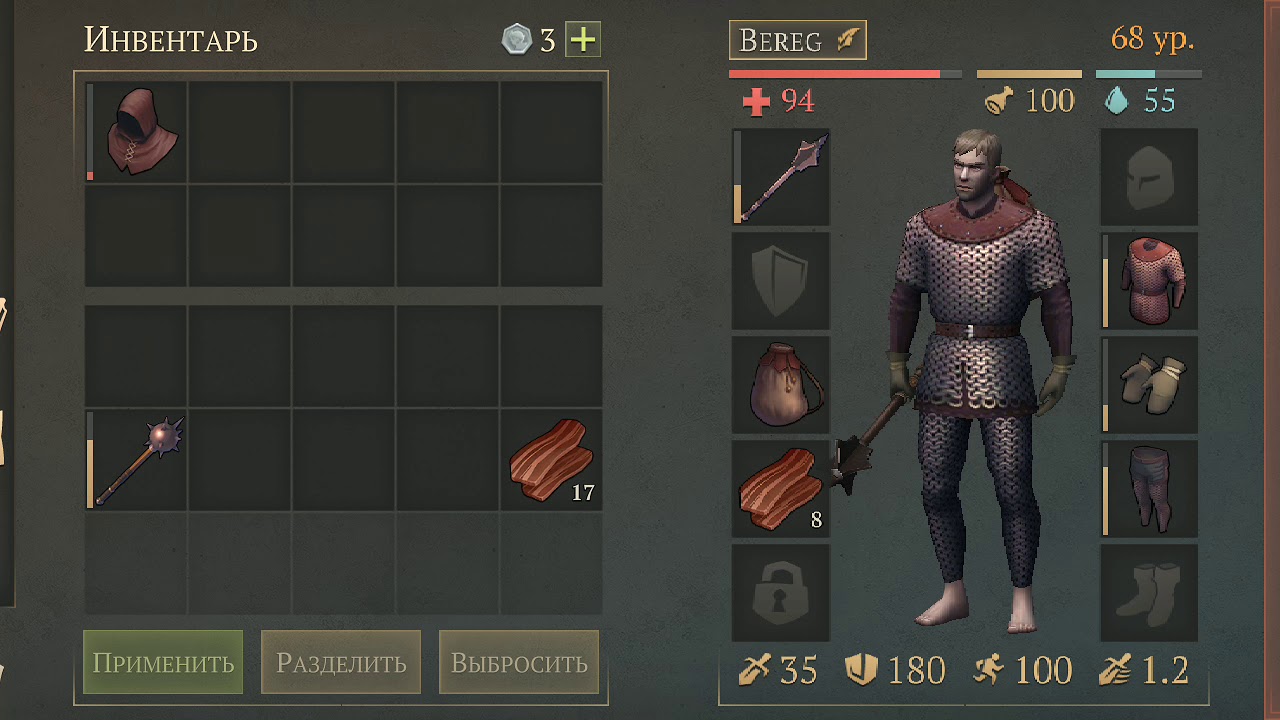The image size is (1280, 720).
Task: Select the red hood in inventory
Action: click(x=137, y=132)
